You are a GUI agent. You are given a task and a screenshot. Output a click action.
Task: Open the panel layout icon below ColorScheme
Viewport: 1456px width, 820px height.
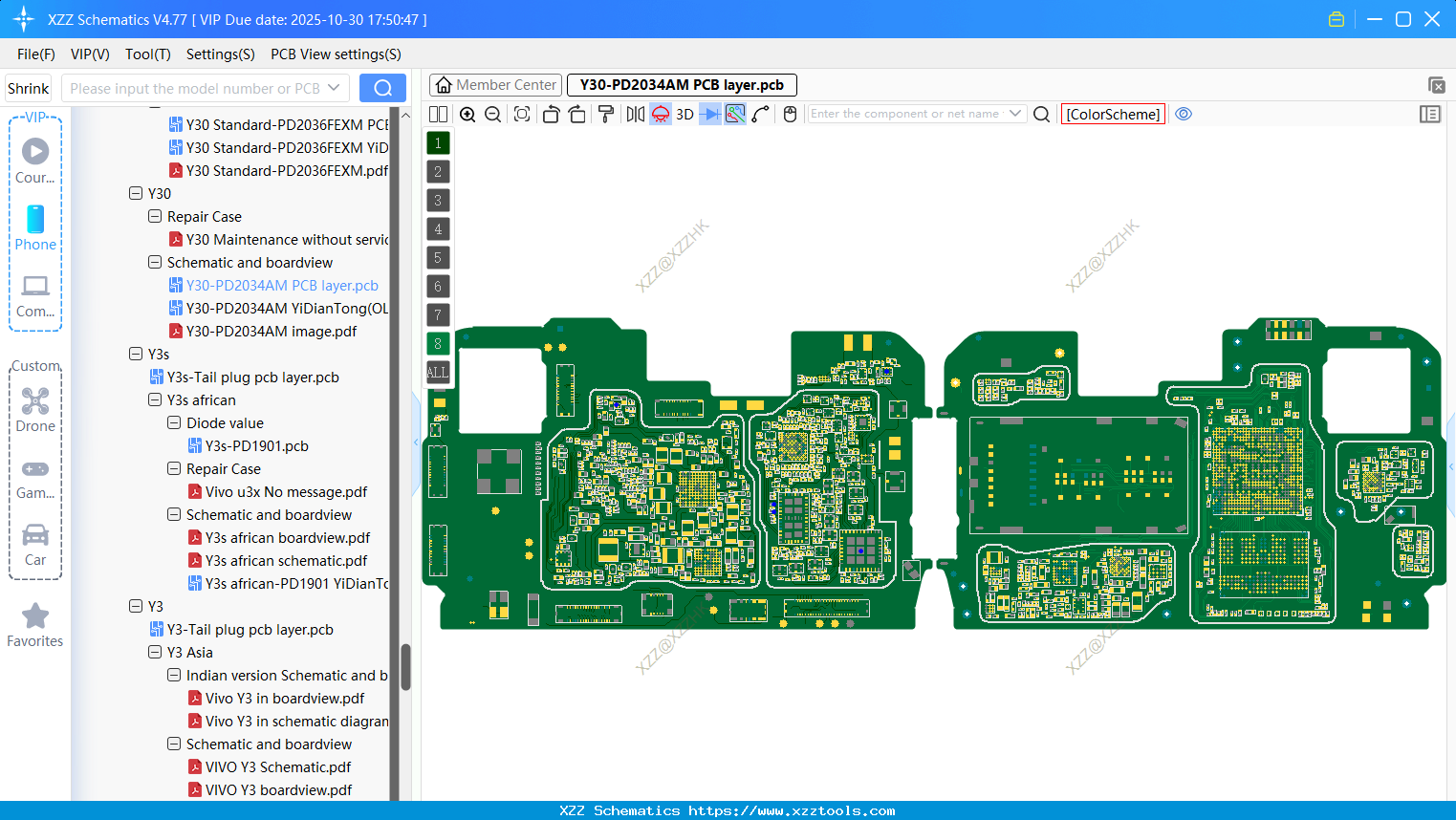tap(1430, 114)
